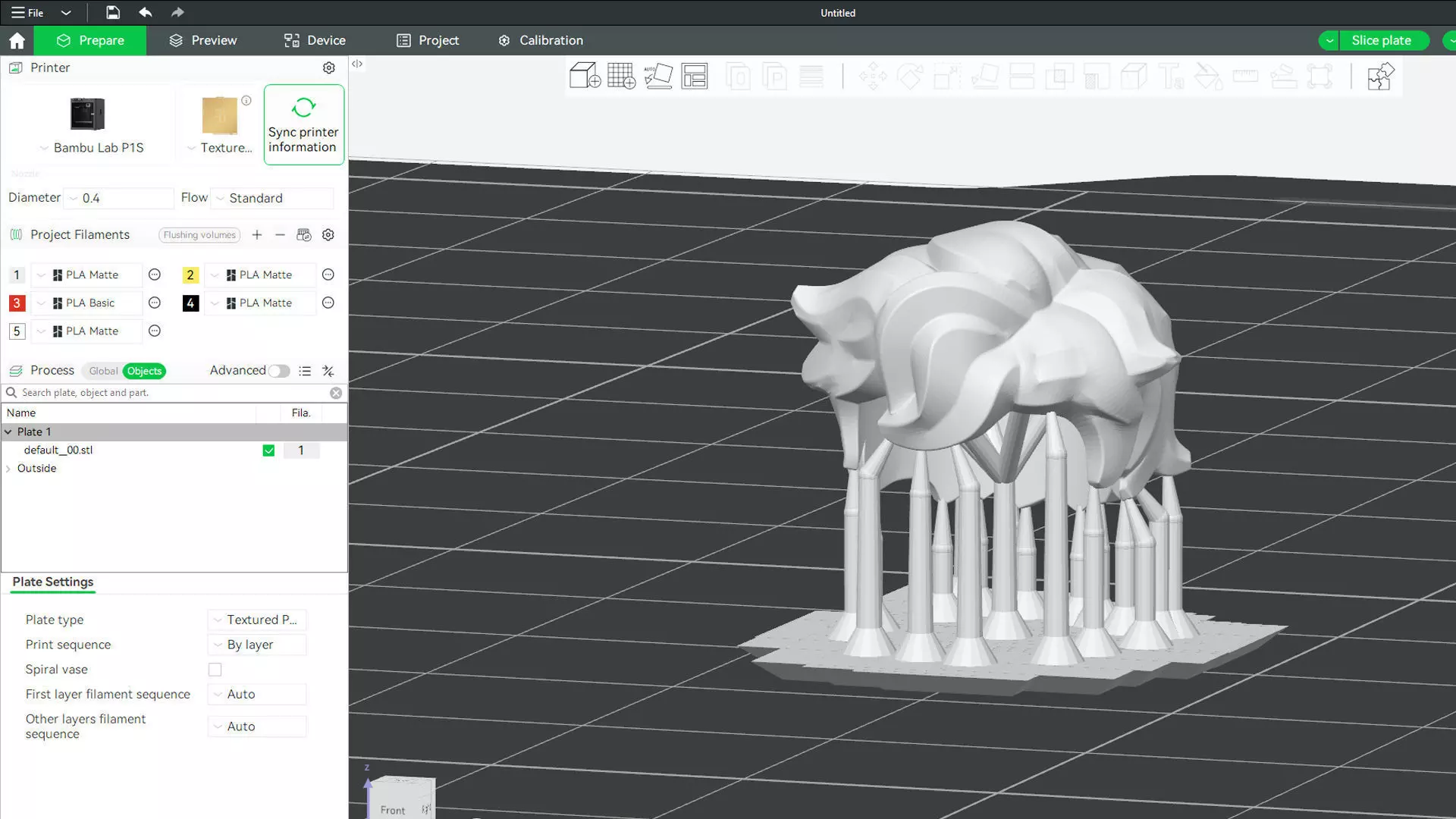Open the Calibration tab

540,40
